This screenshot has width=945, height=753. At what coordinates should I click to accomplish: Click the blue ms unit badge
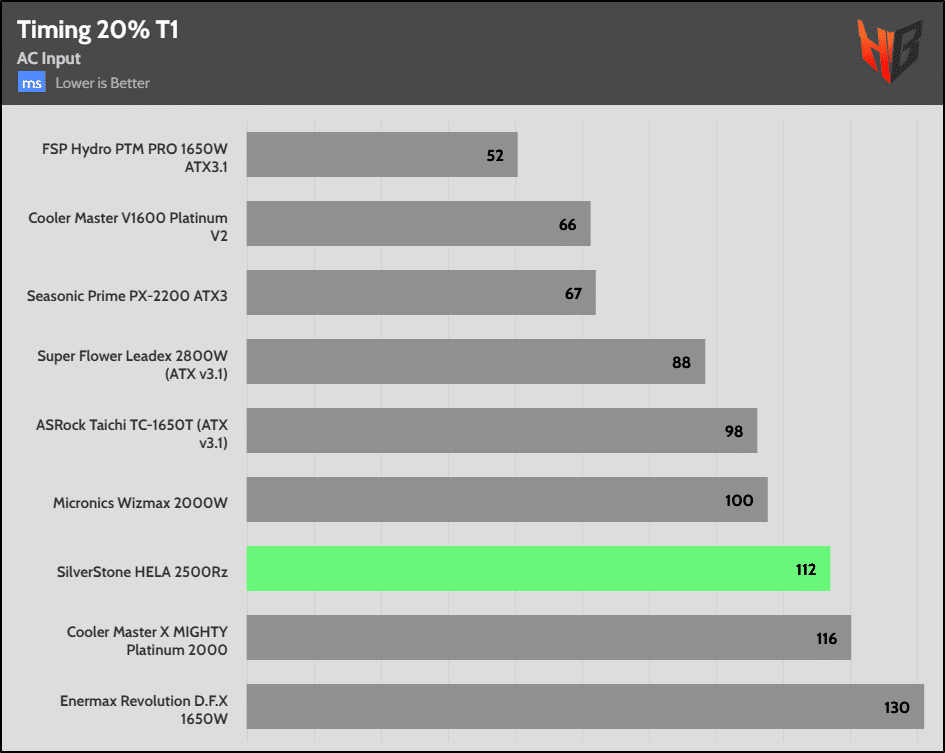point(32,83)
